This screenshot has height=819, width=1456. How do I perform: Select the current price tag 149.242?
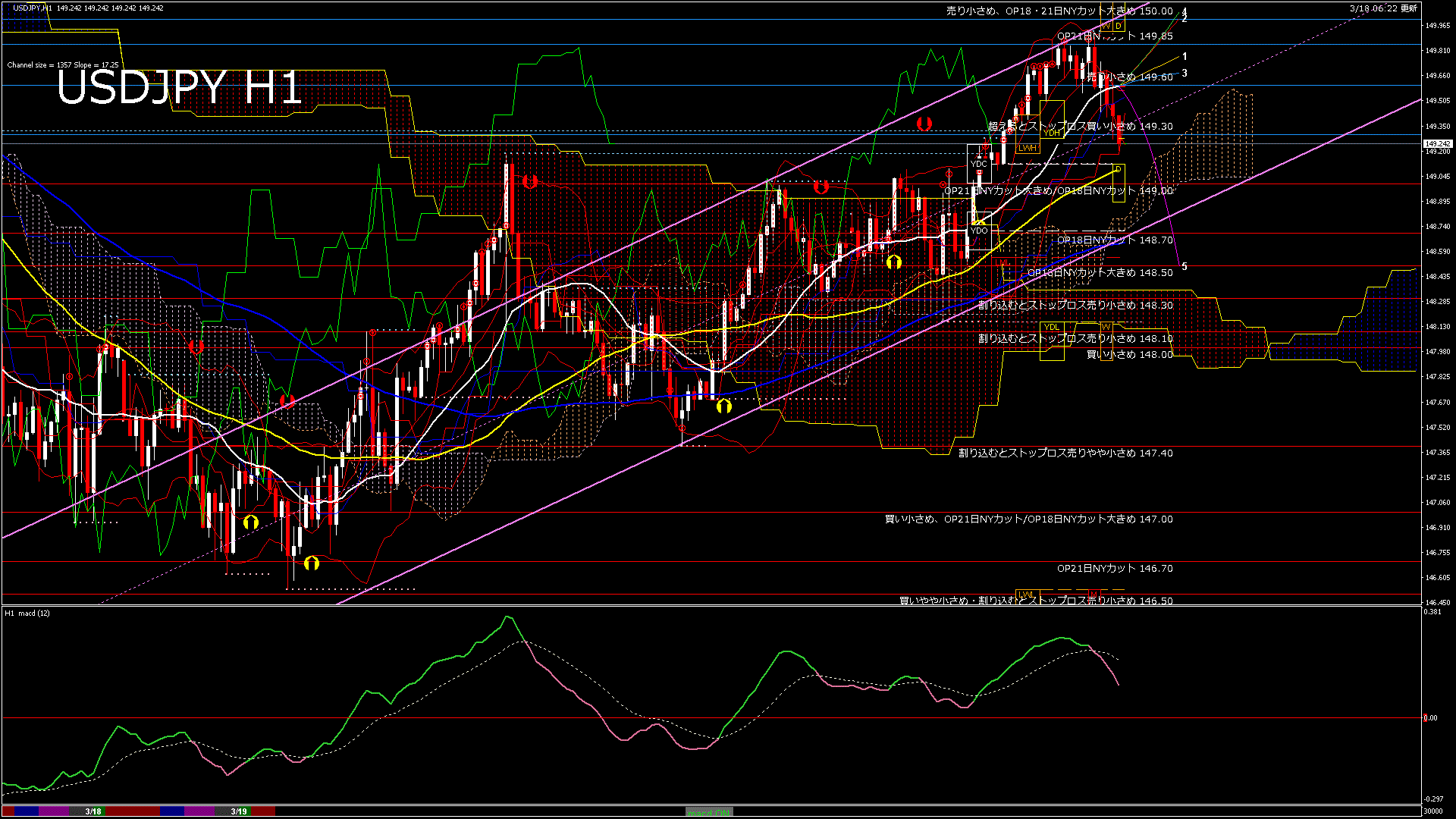[1437, 143]
